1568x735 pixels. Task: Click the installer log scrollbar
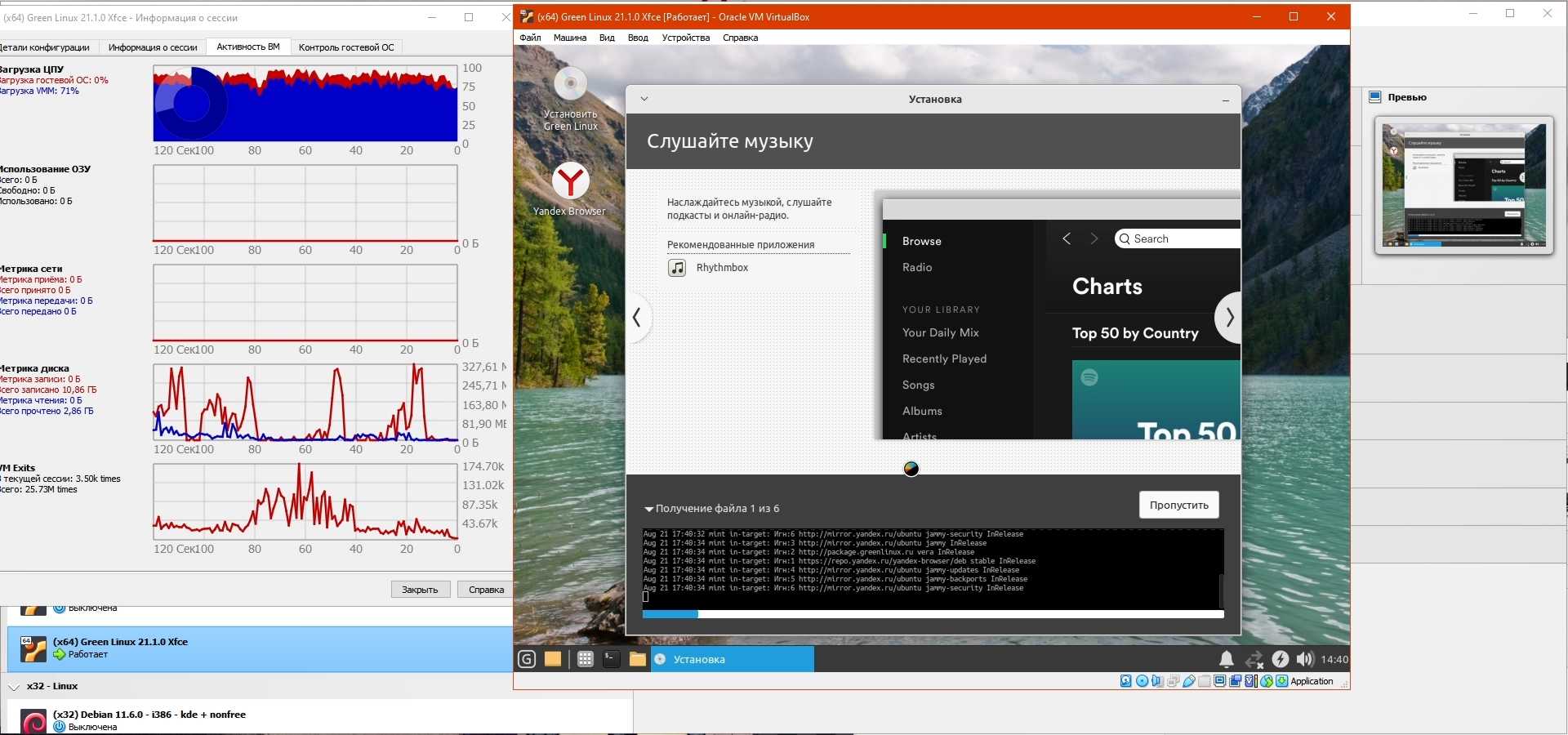[x=1221, y=590]
